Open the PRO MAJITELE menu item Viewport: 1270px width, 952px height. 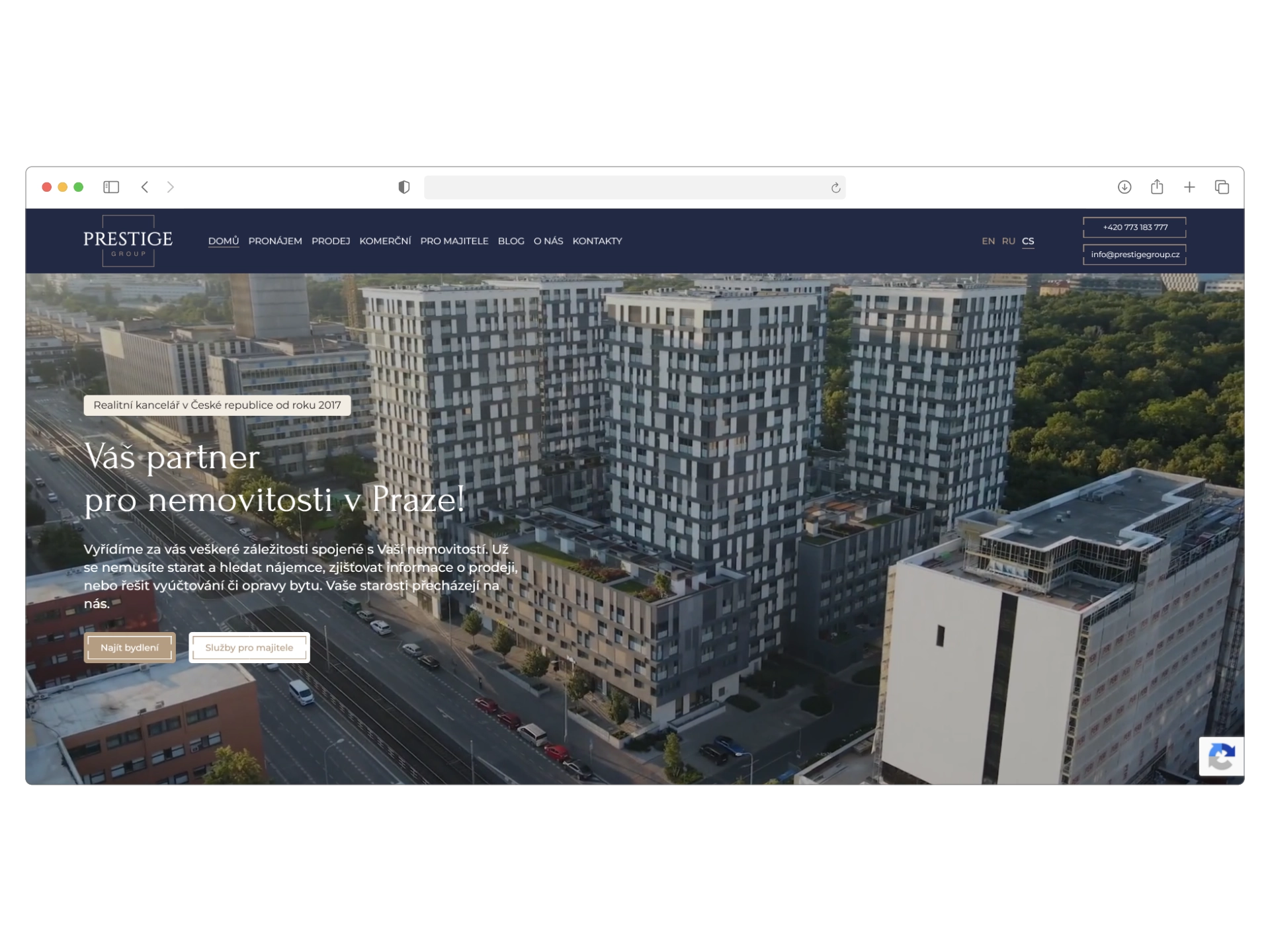tap(454, 241)
